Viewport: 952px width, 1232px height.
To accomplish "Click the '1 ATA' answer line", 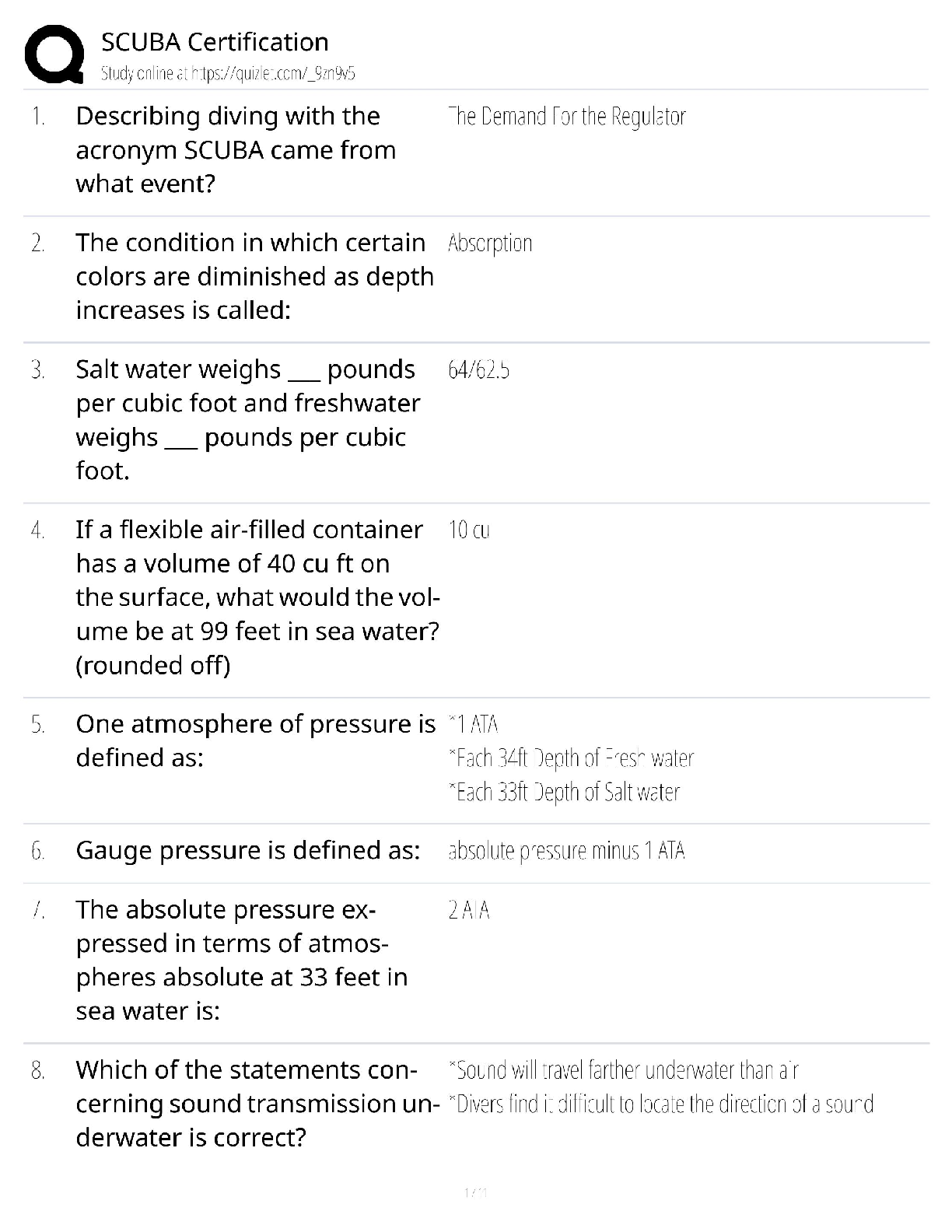I will [474, 725].
